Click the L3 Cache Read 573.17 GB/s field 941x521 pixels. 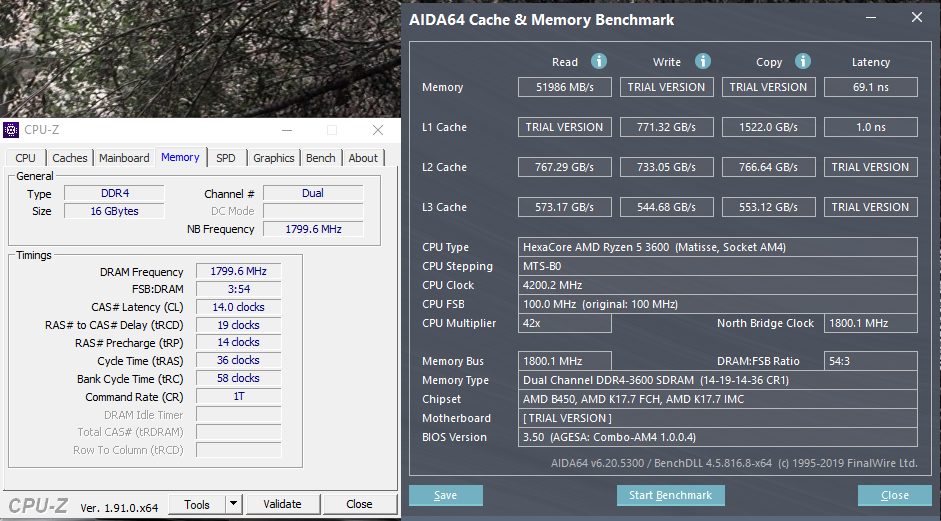coord(565,207)
